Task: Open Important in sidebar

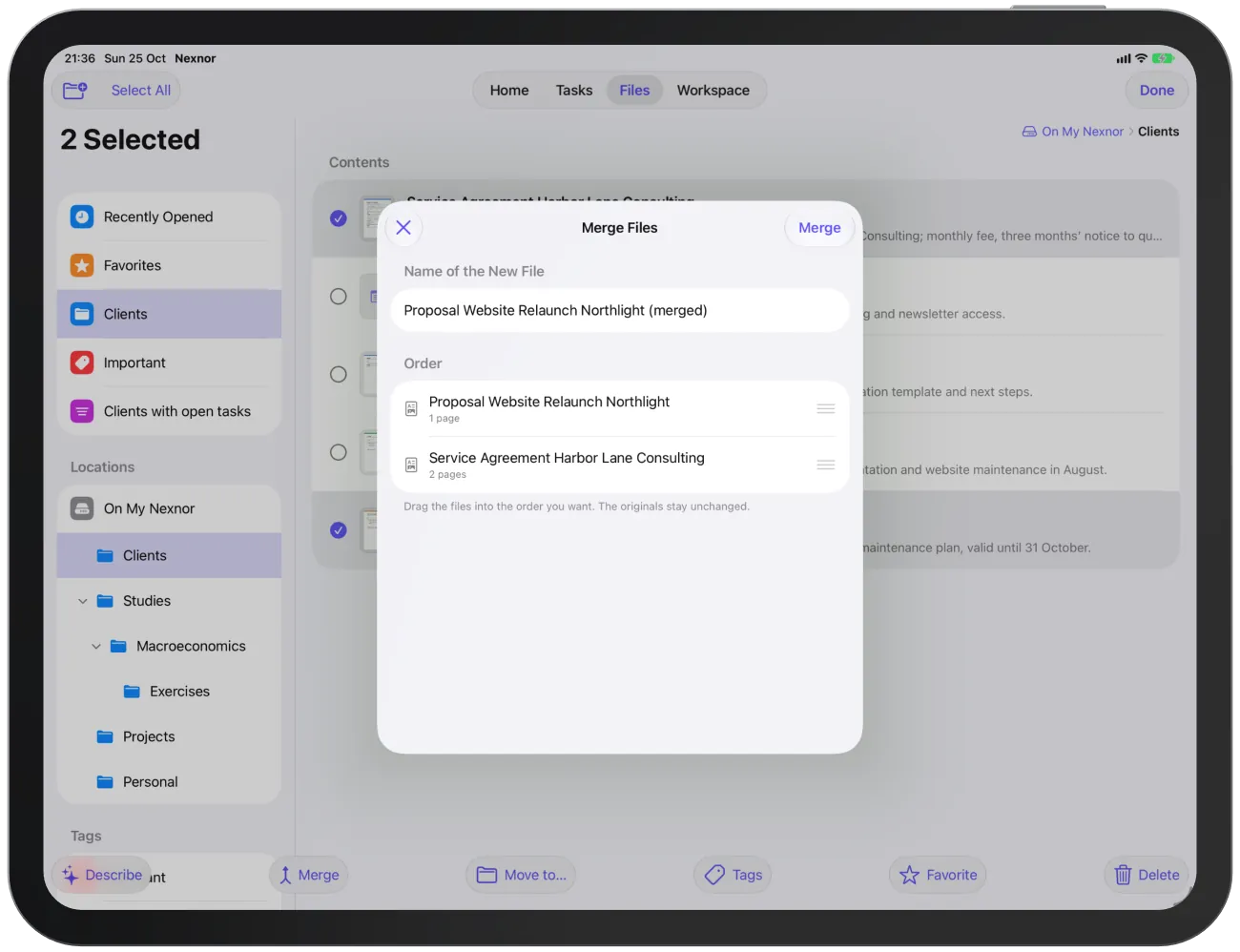Action: click(169, 363)
